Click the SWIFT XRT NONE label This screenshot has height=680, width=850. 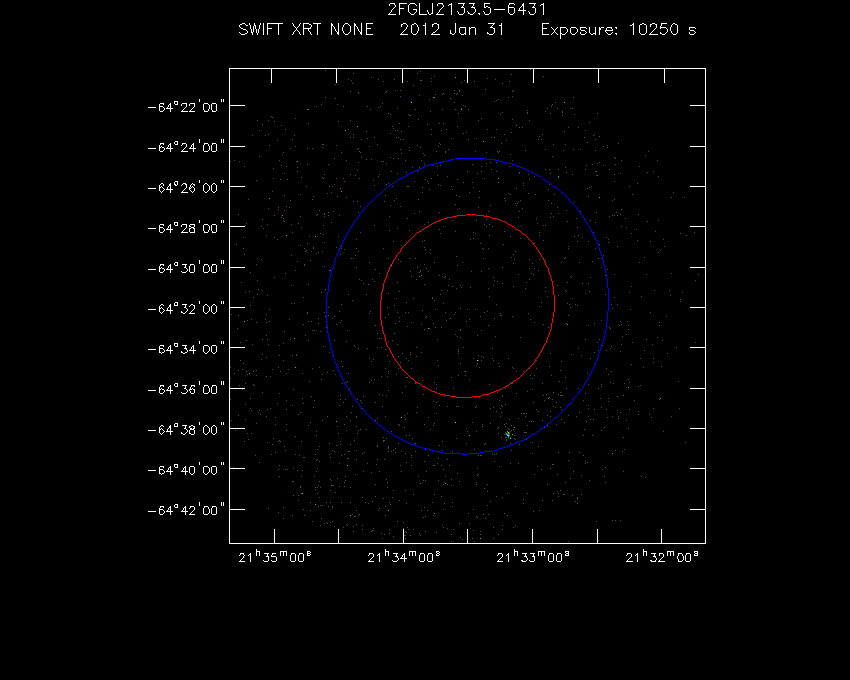tap(306, 29)
